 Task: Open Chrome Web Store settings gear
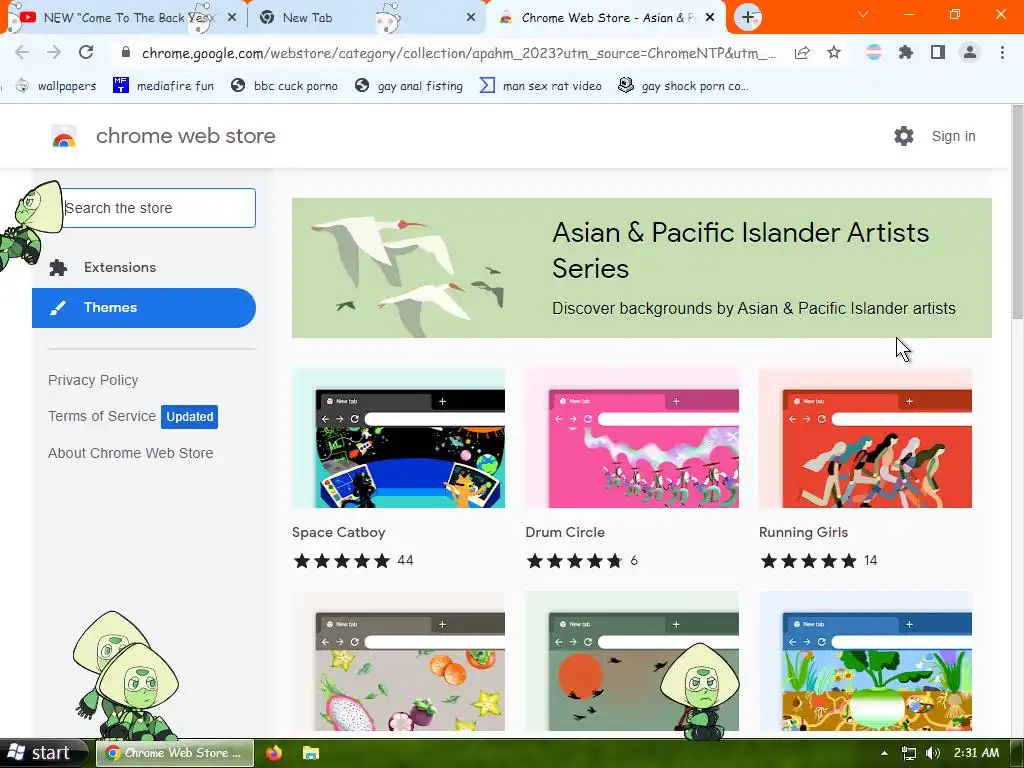[x=904, y=136]
